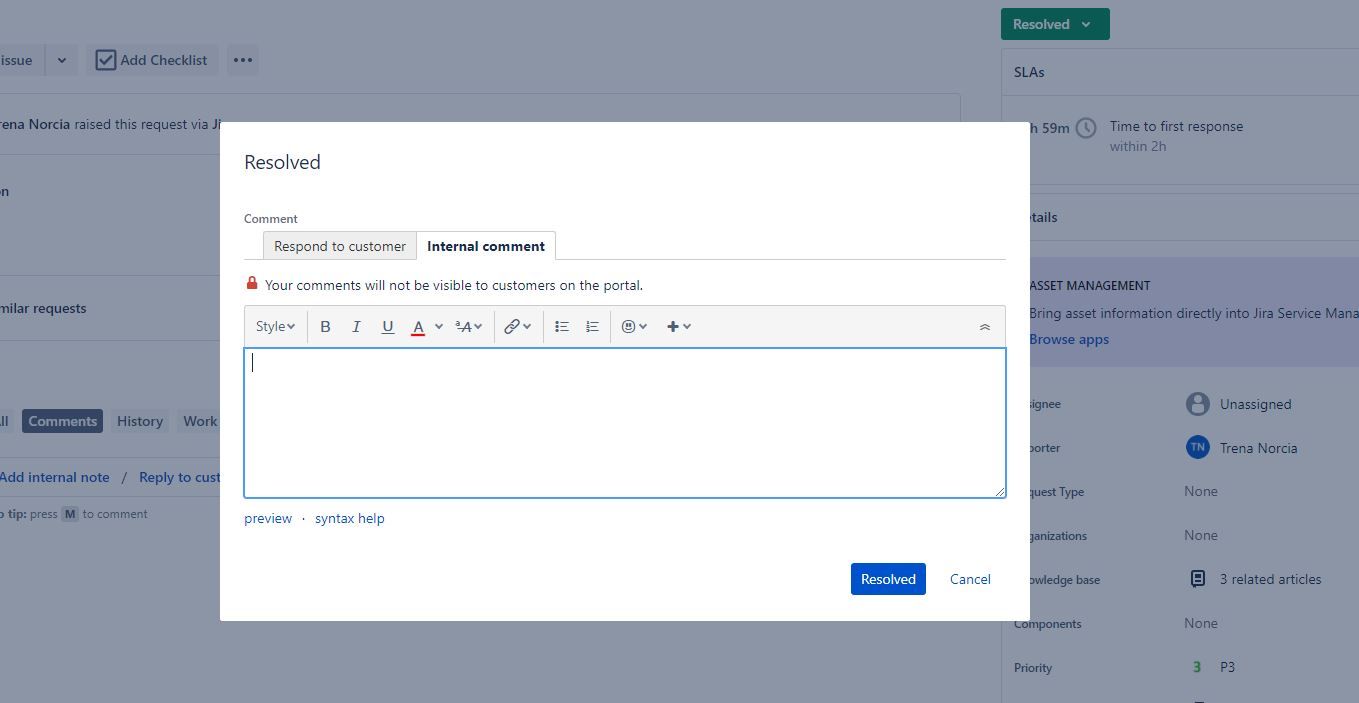Click inside the comment text area

625,423
